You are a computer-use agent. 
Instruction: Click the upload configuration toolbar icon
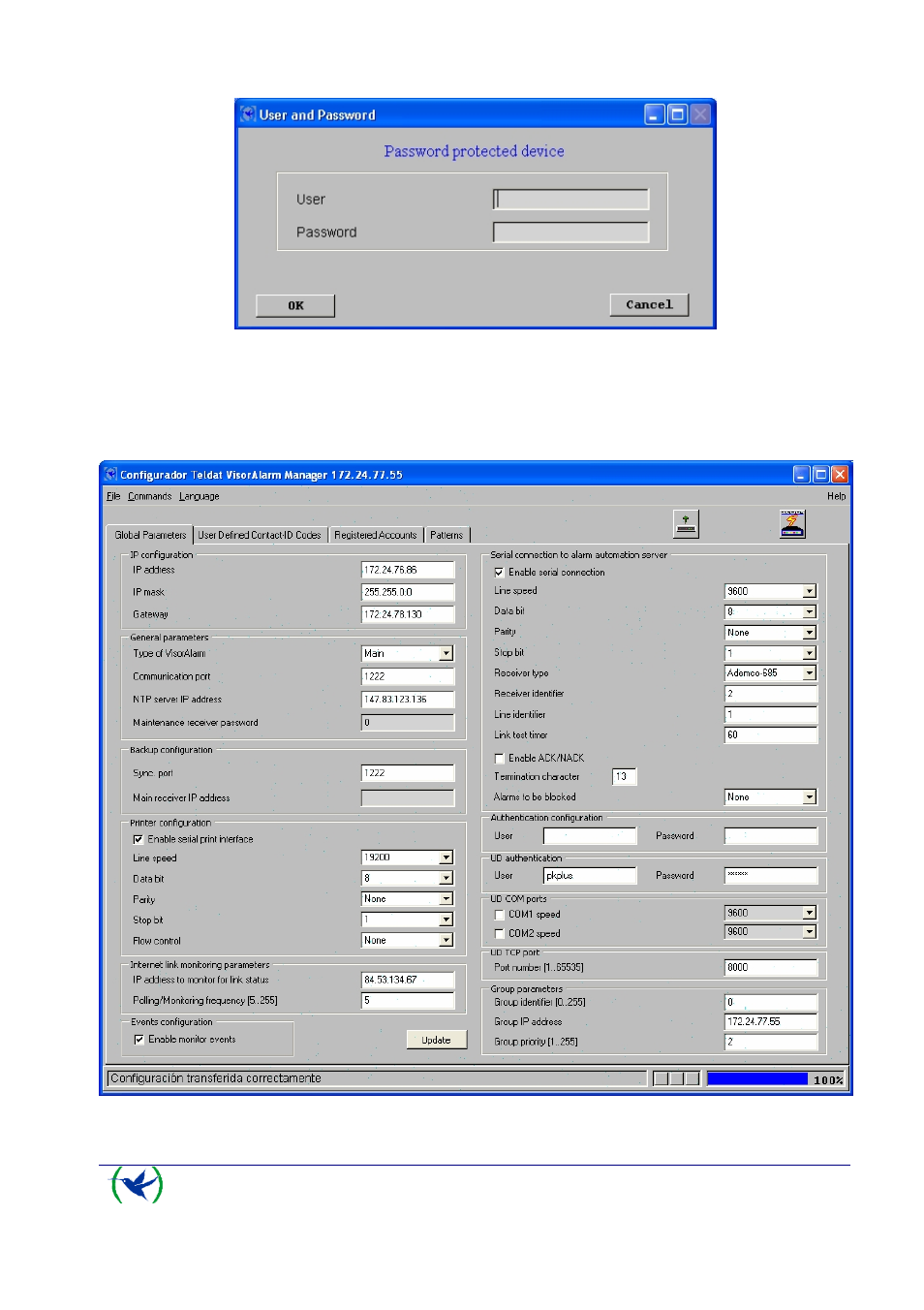pyautogui.click(x=686, y=524)
